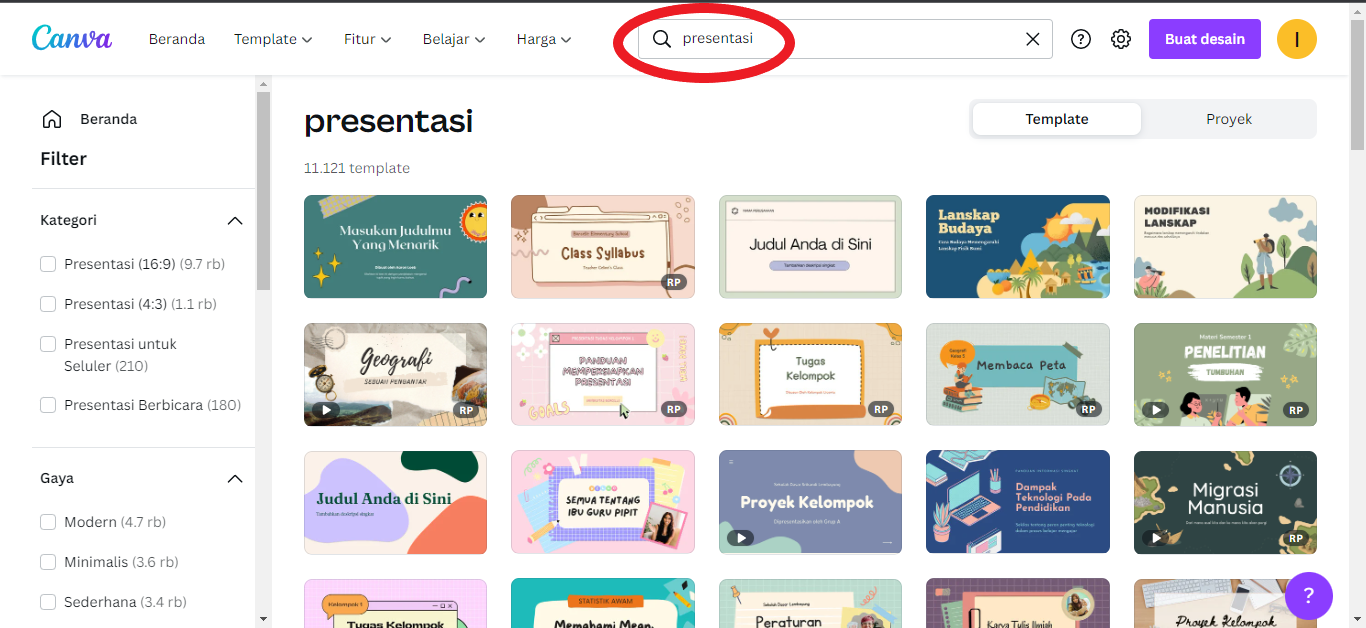Click the RP badge on Tugas Kelompok
1366x628 pixels.
(x=881, y=410)
